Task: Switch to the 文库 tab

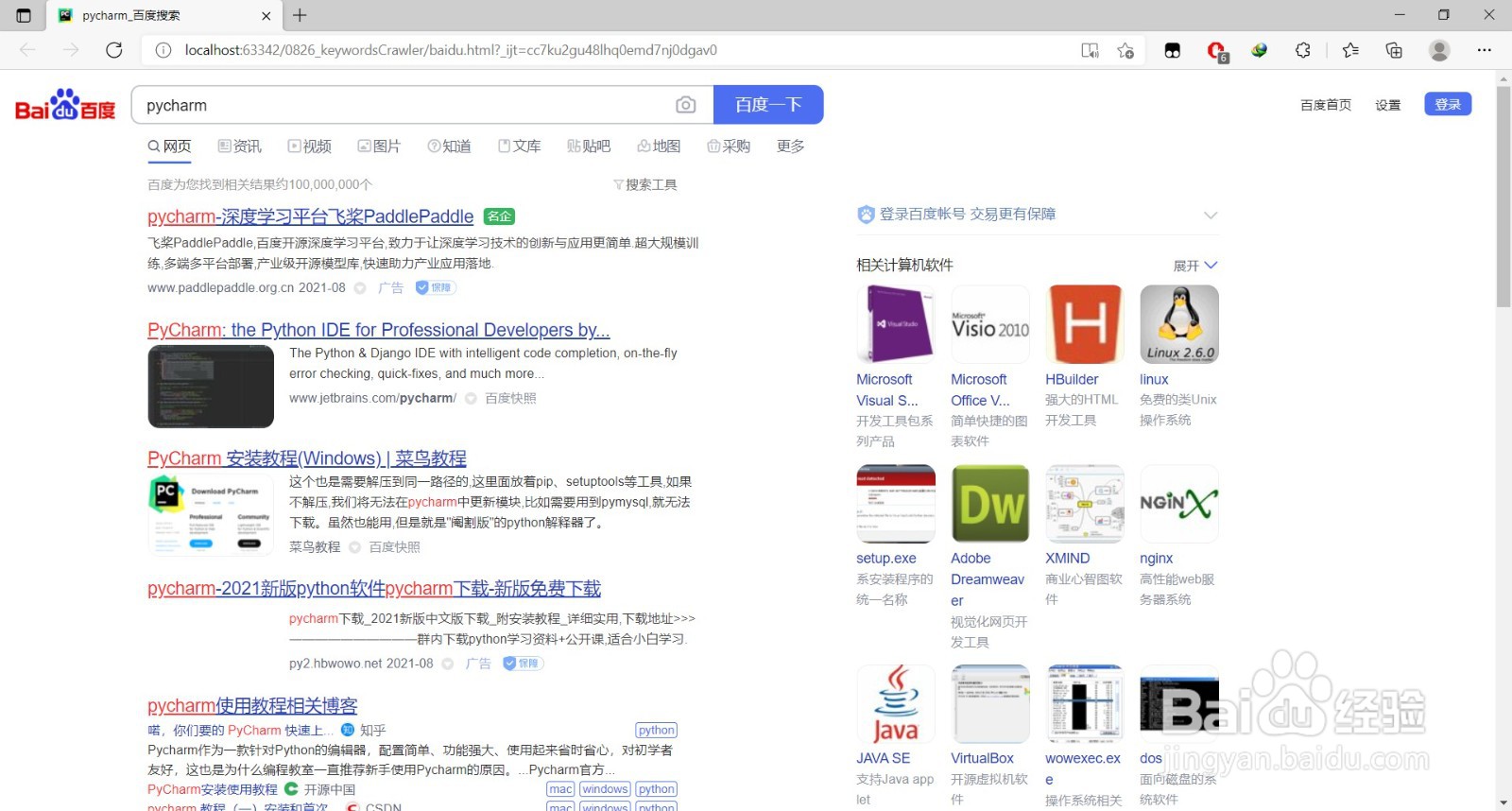Action: [519, 146]
